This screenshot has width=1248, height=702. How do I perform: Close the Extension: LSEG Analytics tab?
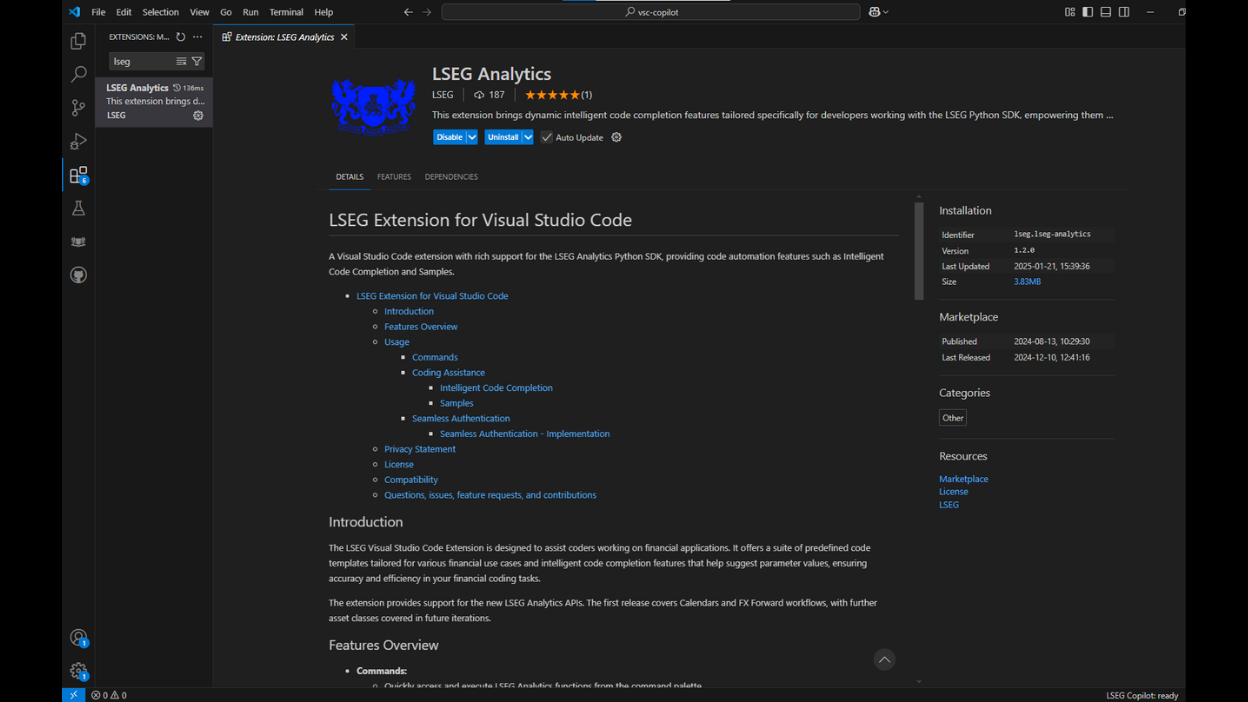[x=344, y=37]
